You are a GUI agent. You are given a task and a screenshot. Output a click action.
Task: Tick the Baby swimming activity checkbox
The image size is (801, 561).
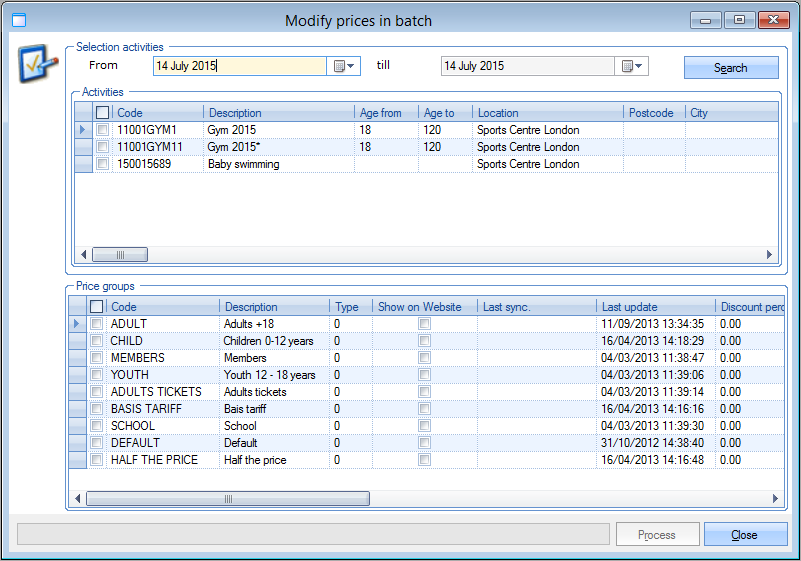[102, 164]
